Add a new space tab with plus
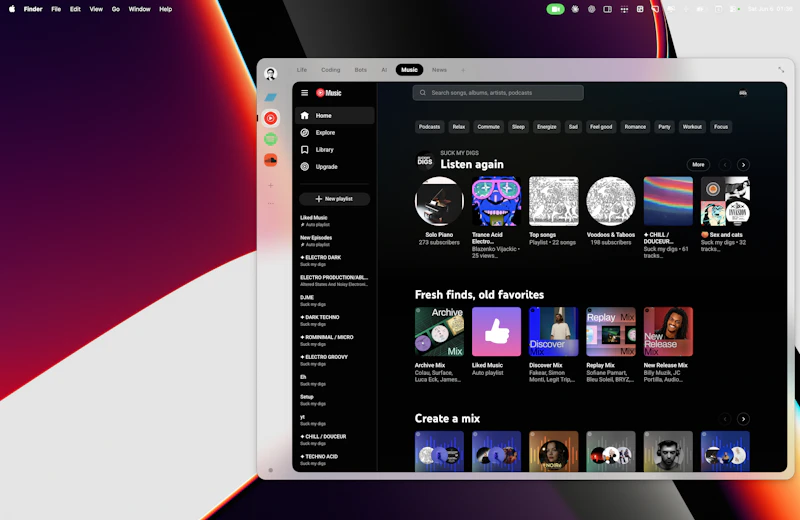Image resolution: width=800 pixels, height=520 pixels. 463,70
